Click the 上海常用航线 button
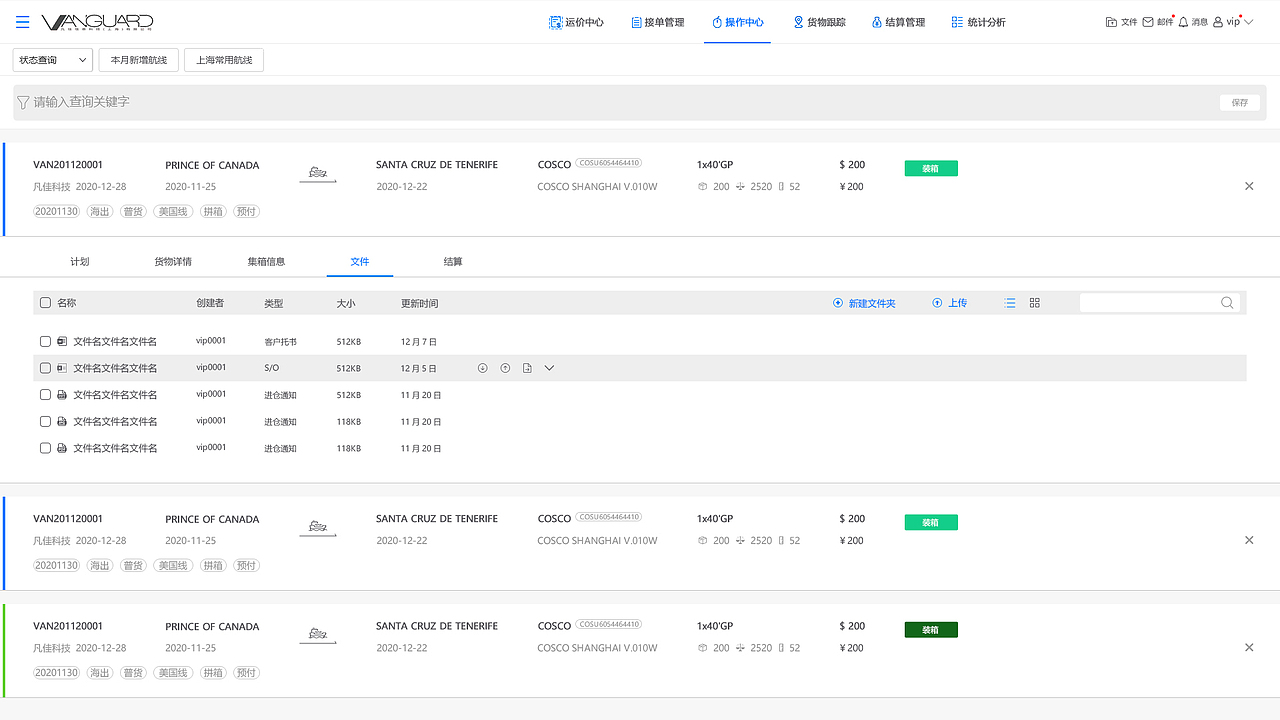Image resolution: width=1280 pixels, height=720 pixels. (x=224, y=60)
